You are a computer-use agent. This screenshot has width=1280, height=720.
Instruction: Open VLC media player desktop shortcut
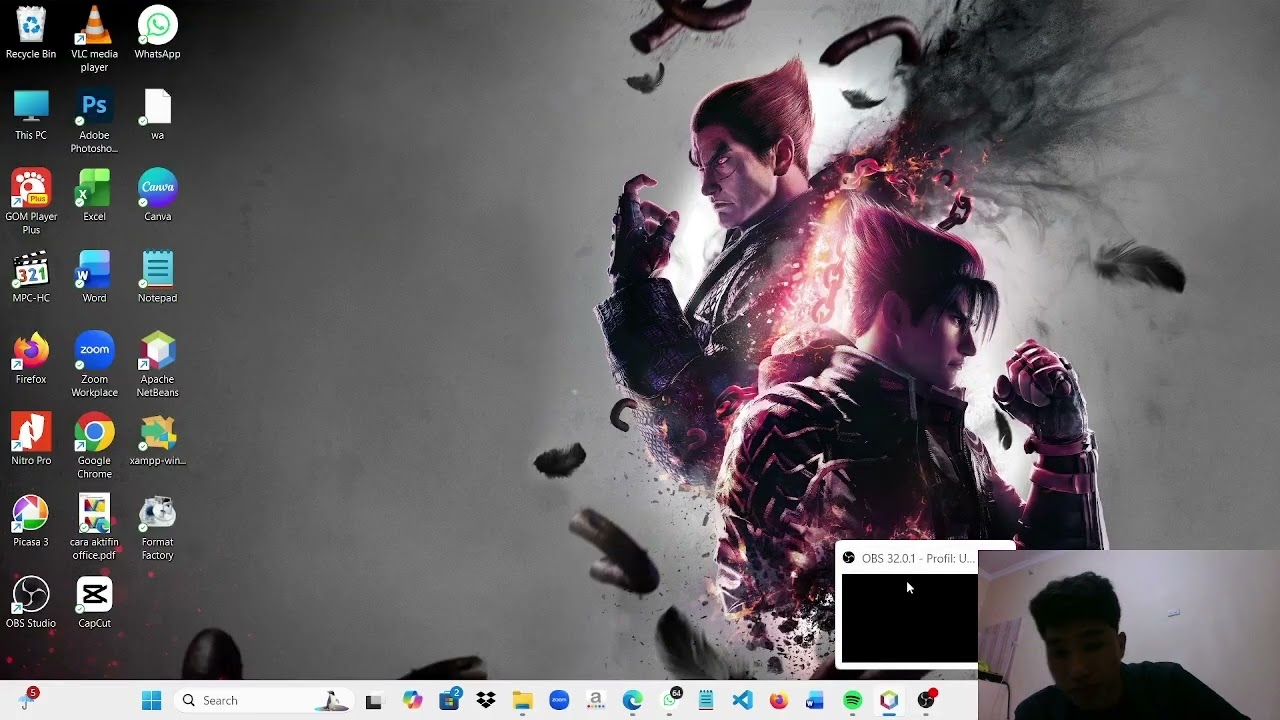coord(94,40)
